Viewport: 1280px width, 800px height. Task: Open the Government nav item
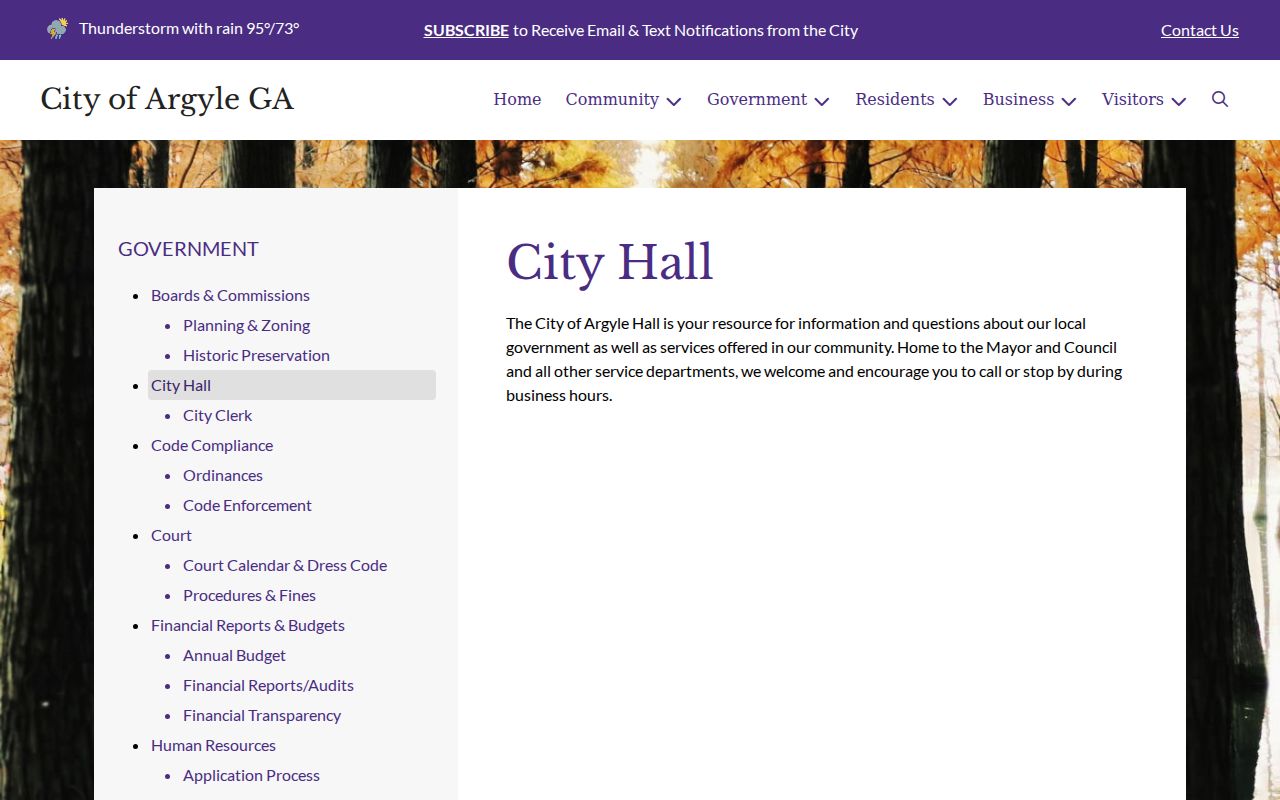pos(757,99)
